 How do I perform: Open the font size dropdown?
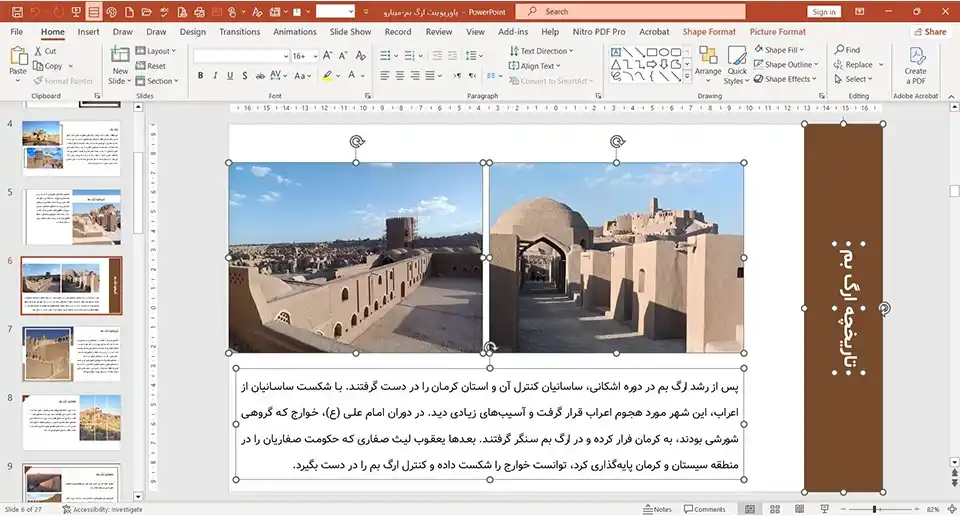[x=315, y=56]
